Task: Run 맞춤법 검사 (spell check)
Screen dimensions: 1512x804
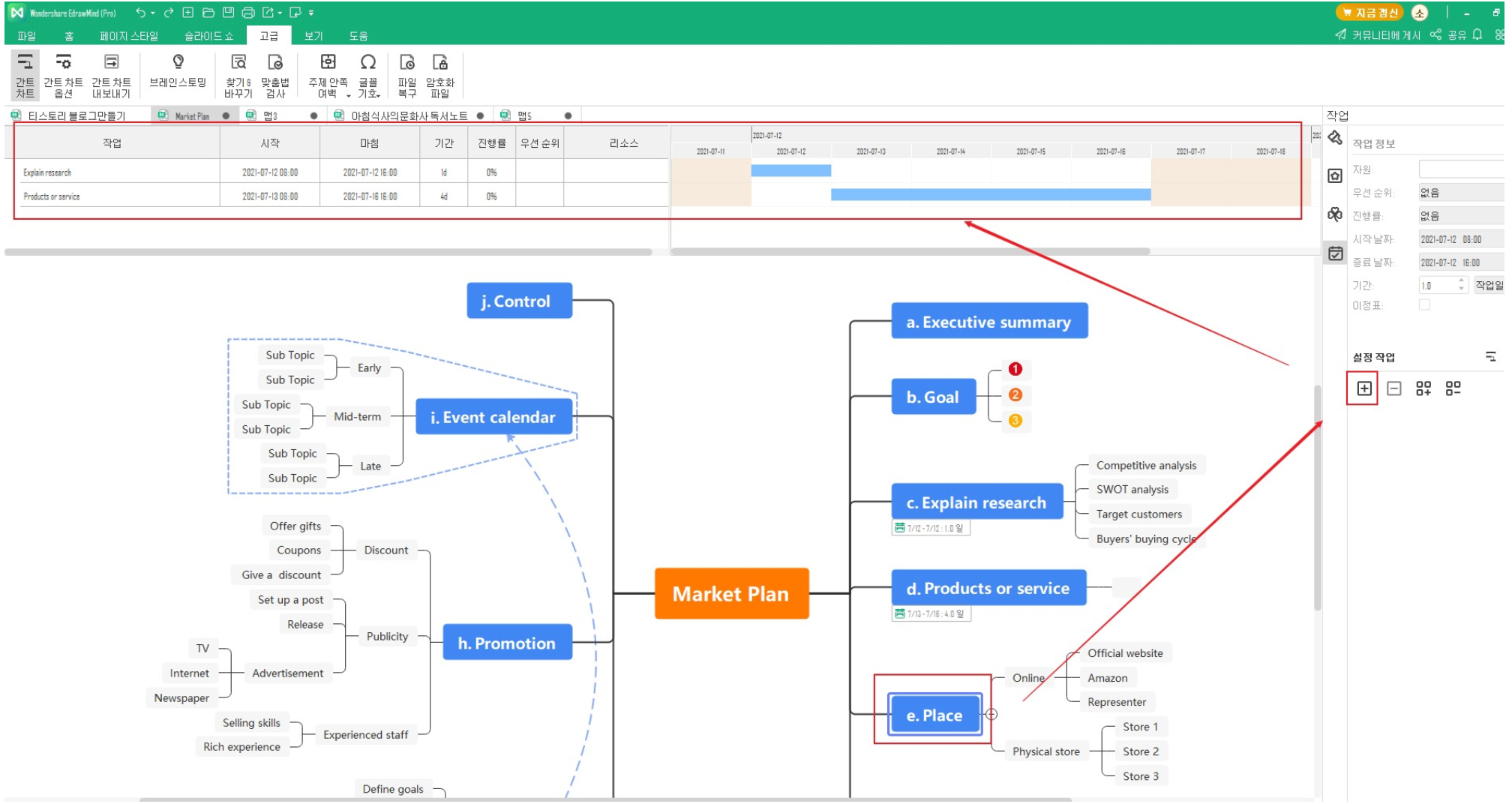Action: 275,76
